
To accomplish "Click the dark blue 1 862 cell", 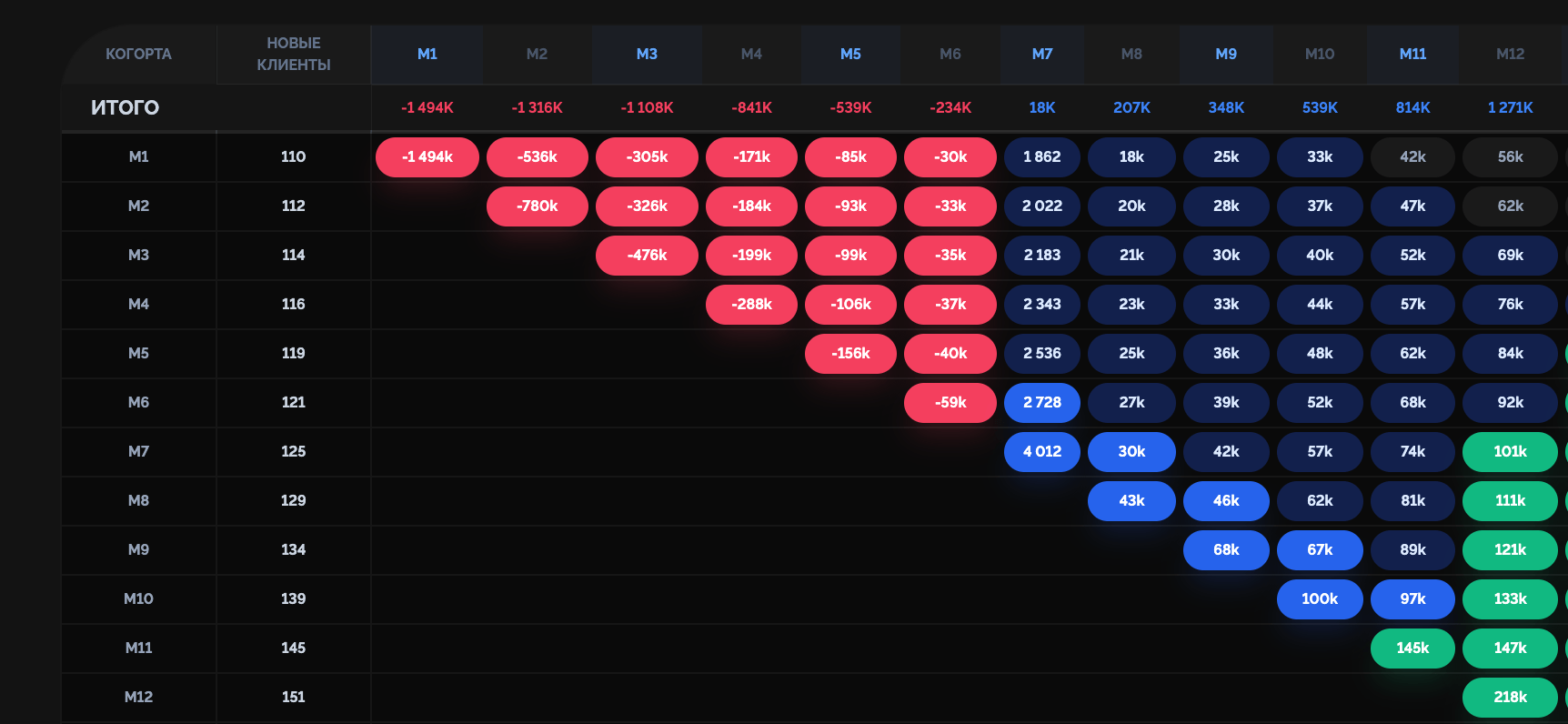I will tap(1041, 157).
